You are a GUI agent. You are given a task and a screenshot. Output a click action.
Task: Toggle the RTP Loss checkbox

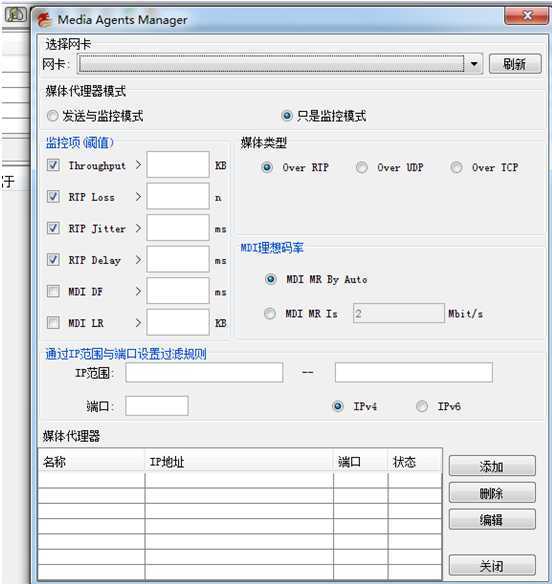53,196
